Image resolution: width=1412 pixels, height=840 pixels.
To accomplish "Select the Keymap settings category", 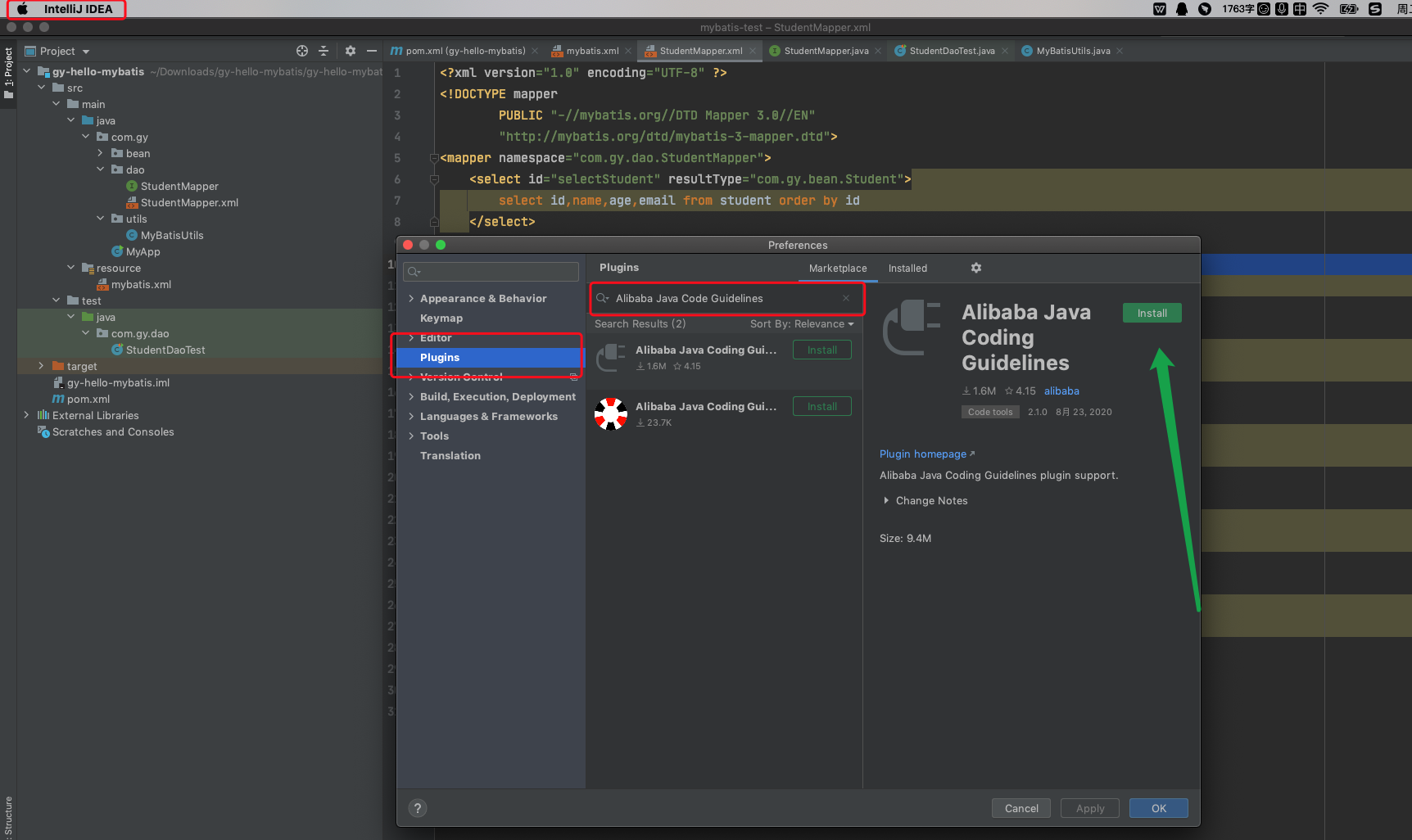I will 441,318.
